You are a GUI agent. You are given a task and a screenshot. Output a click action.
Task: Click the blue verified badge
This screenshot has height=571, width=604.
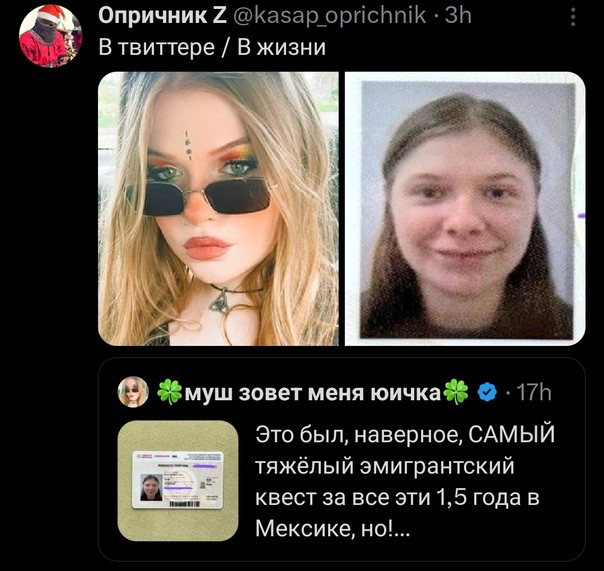(x=487, y=392)
